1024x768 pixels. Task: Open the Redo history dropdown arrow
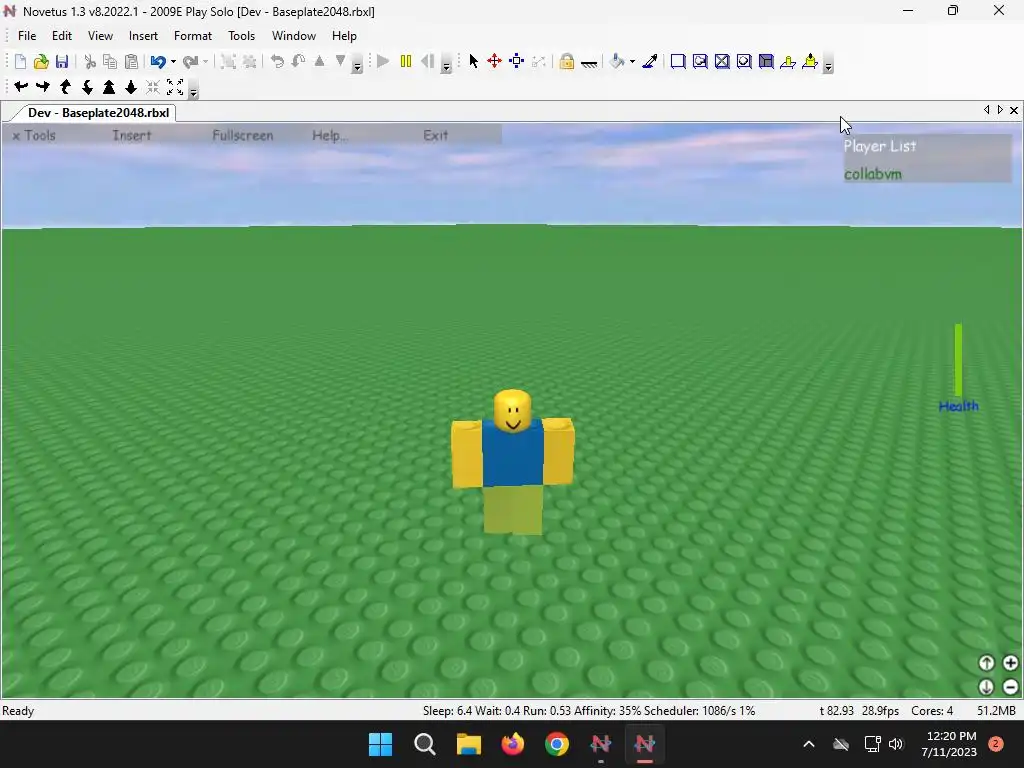[x=206, y=61]
